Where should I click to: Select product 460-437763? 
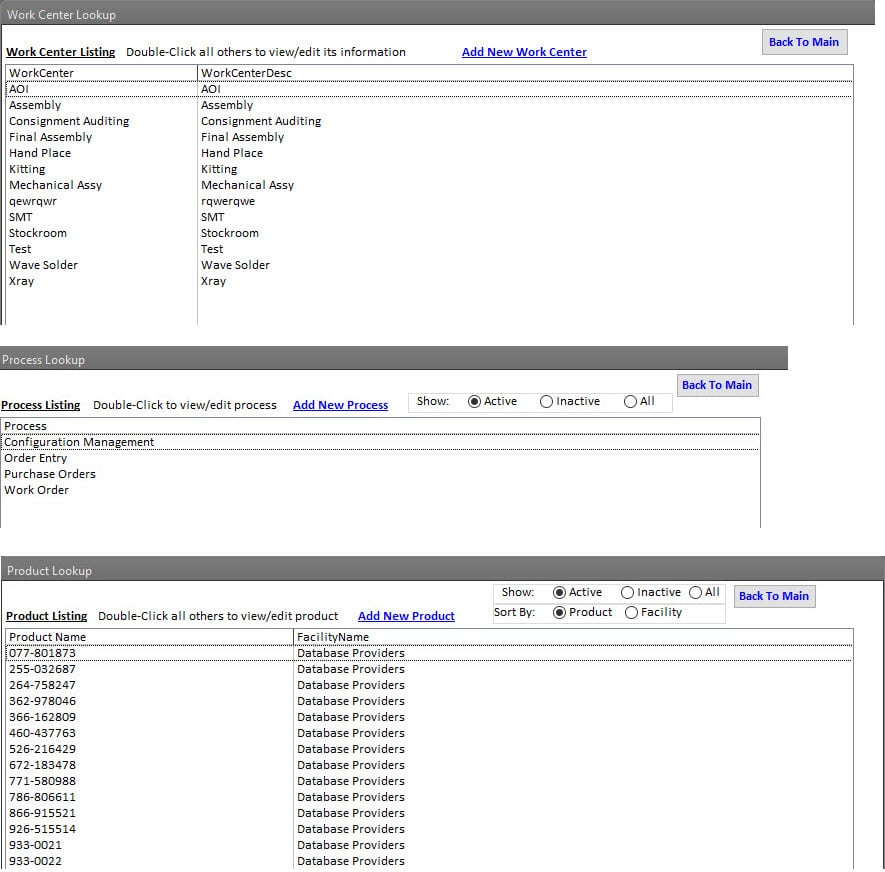pos(429,733)
